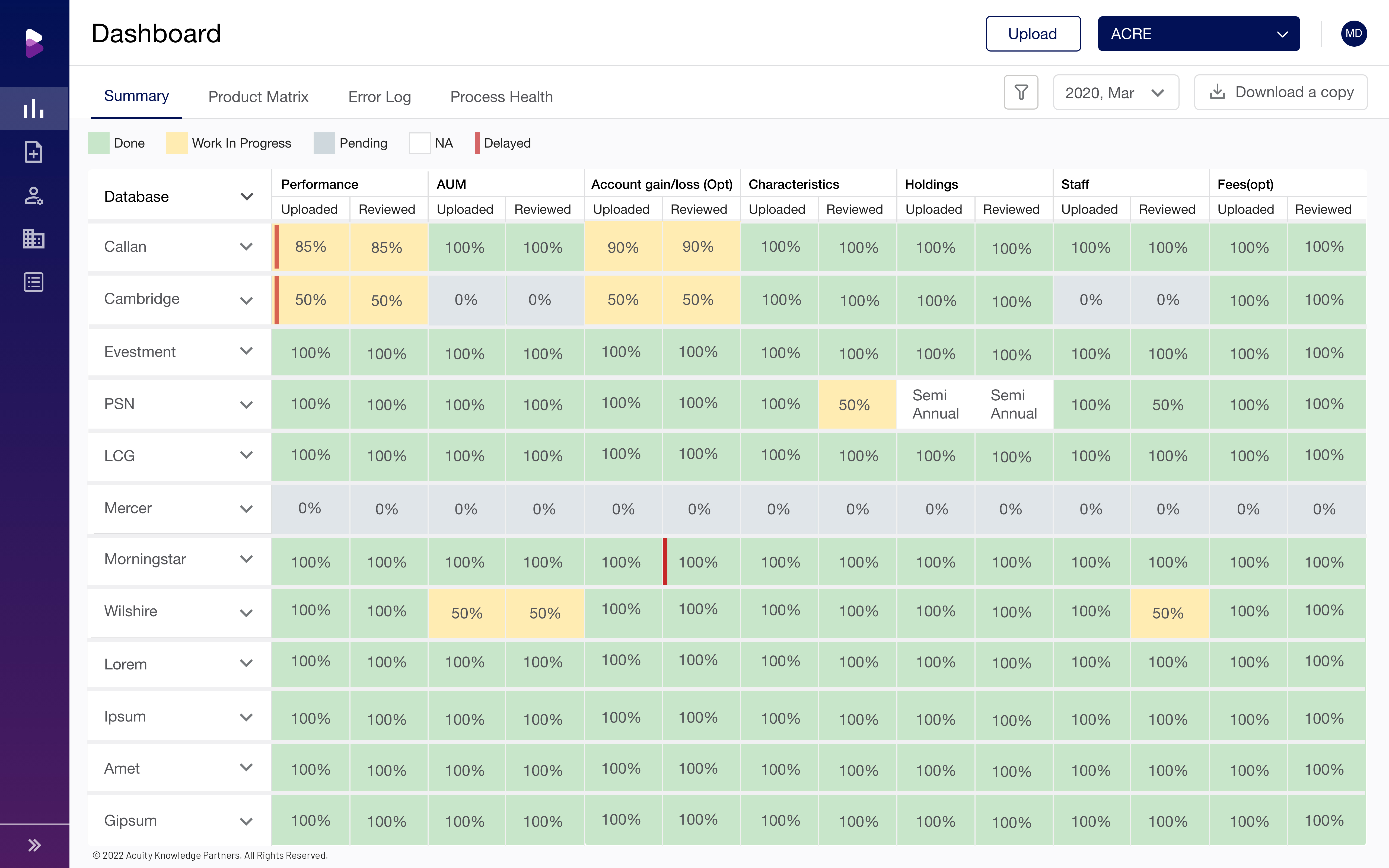Click the Done legend swatch

[99, 143]
